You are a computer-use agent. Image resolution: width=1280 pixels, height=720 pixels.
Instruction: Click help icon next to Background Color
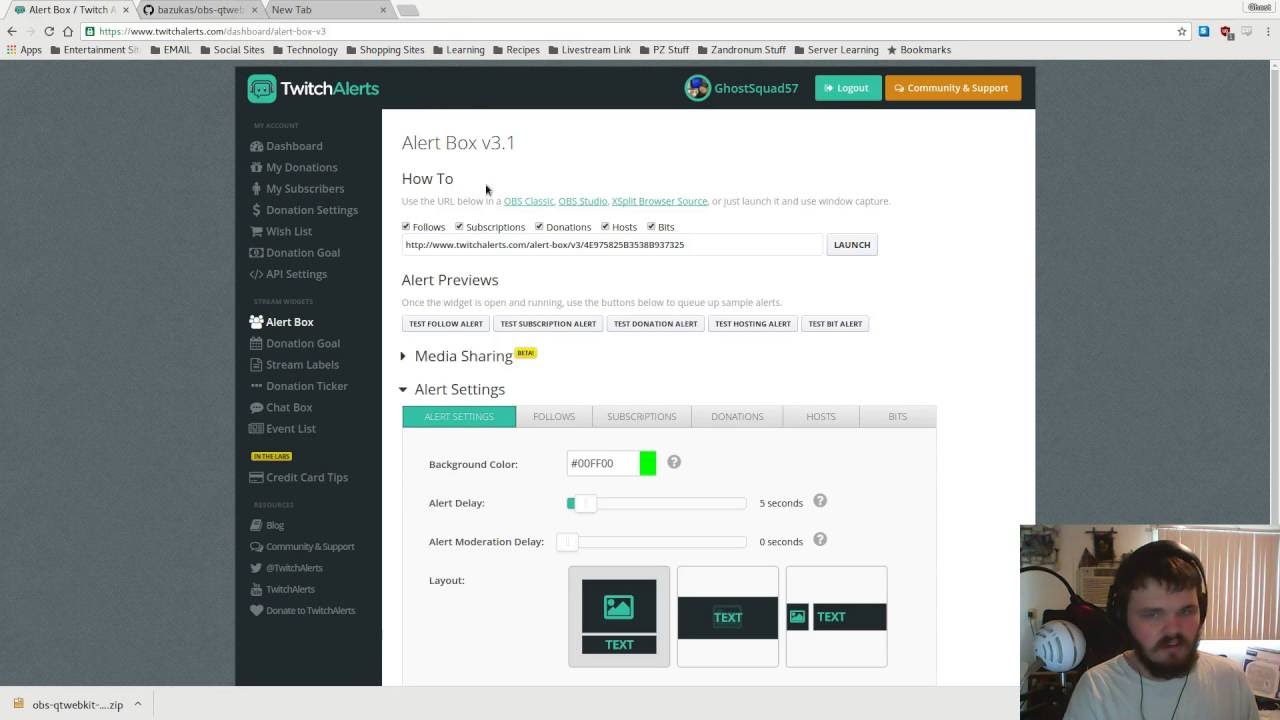[674, 462]
